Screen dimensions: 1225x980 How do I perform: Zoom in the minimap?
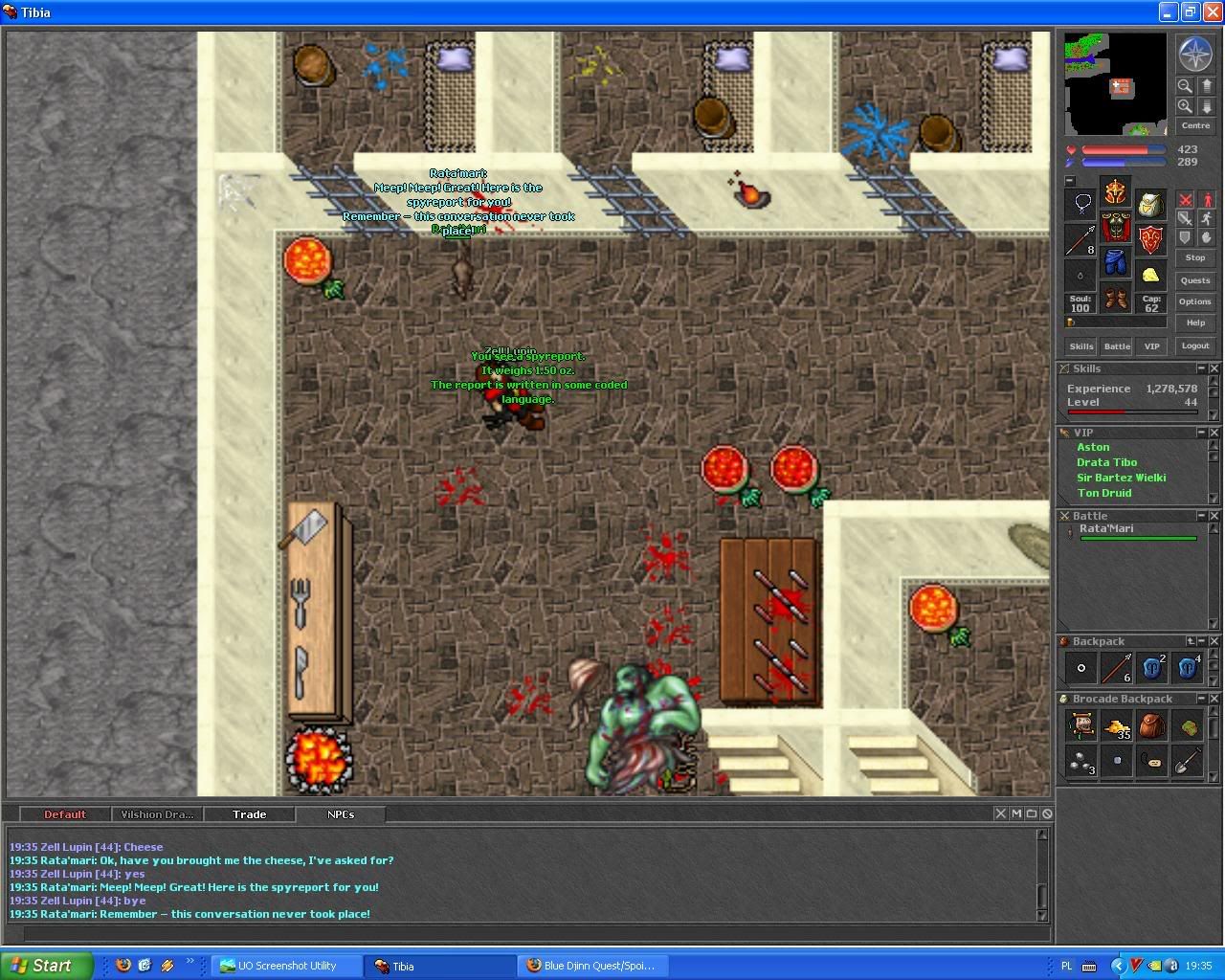click(x=1185, y=106)
